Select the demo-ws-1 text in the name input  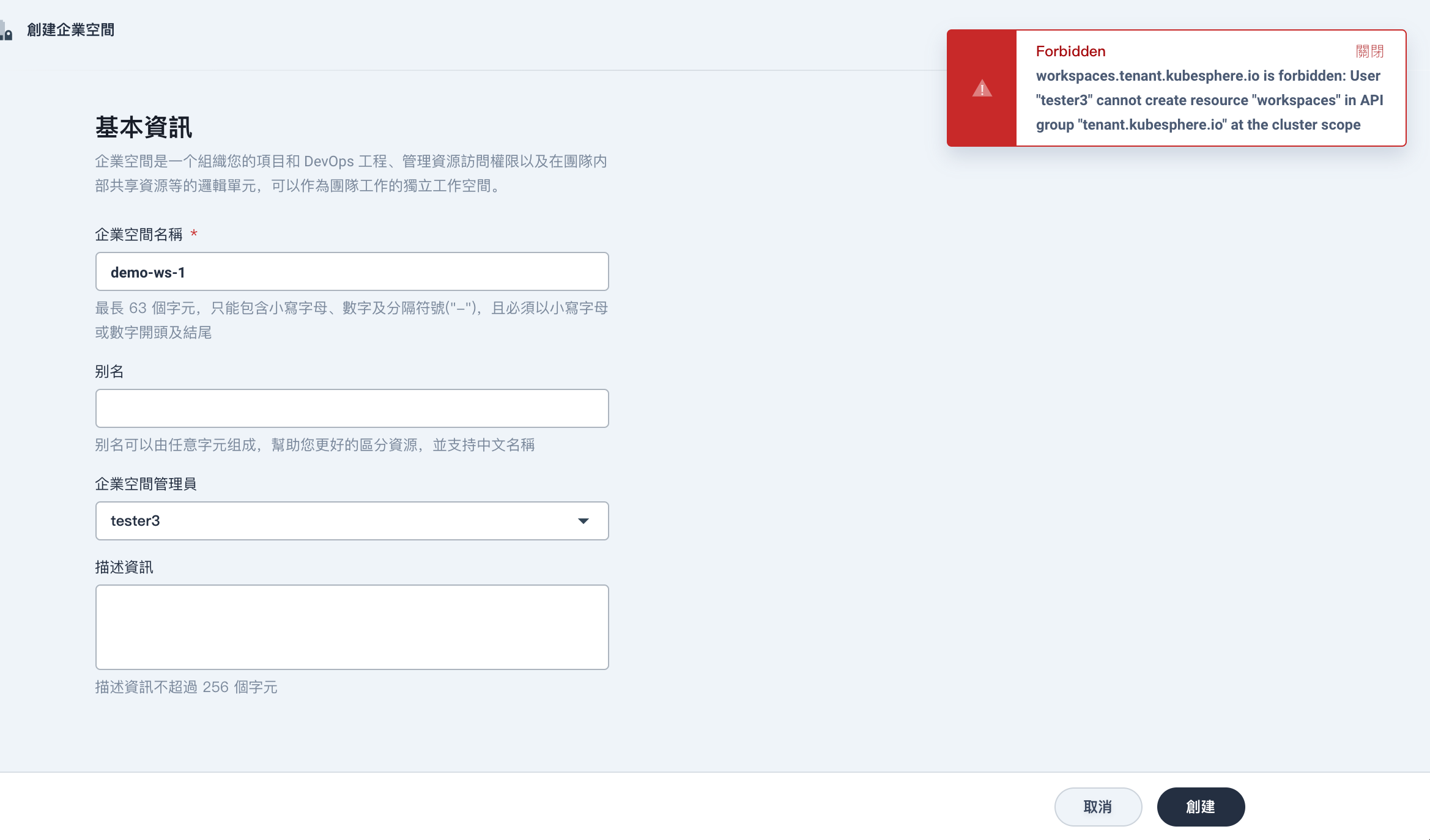tap(148, 271)
